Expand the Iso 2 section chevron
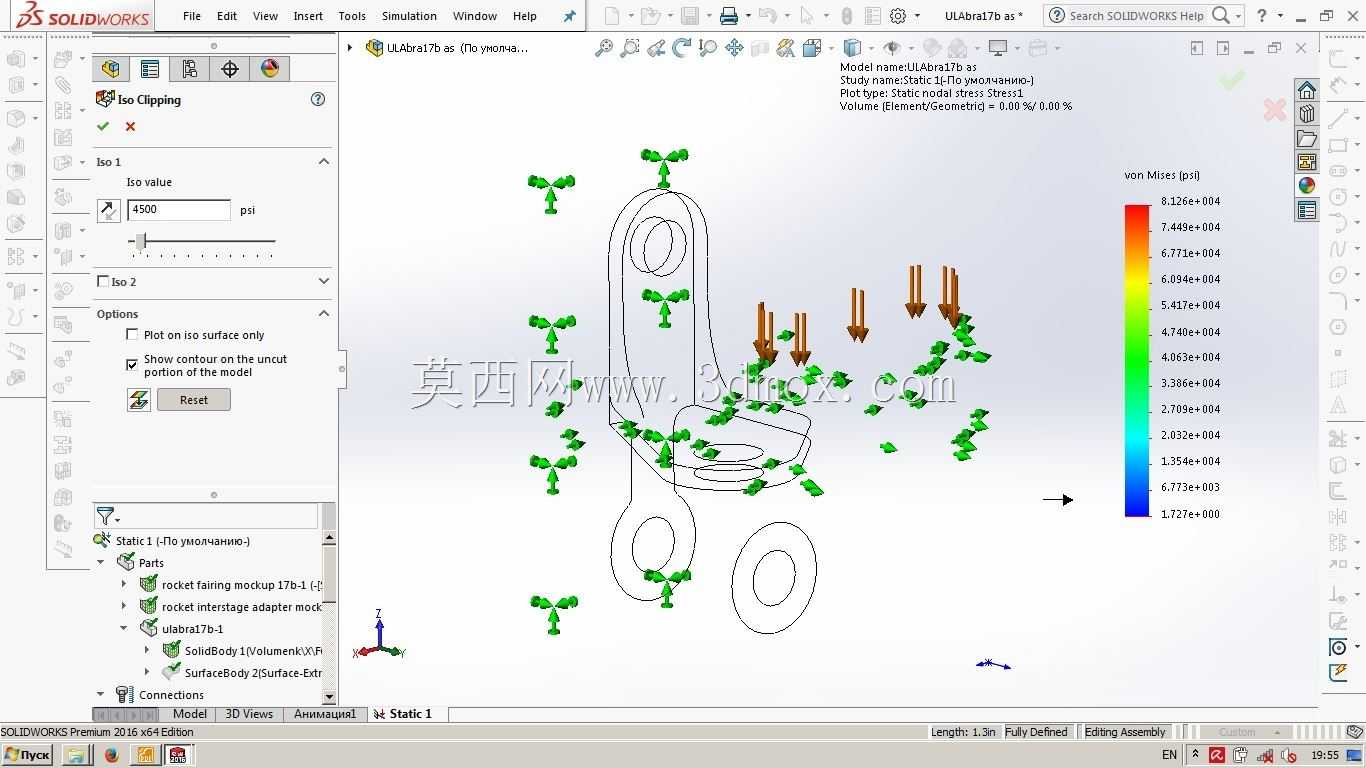Viewport: 1366px width, 768px height. point(324,281)
